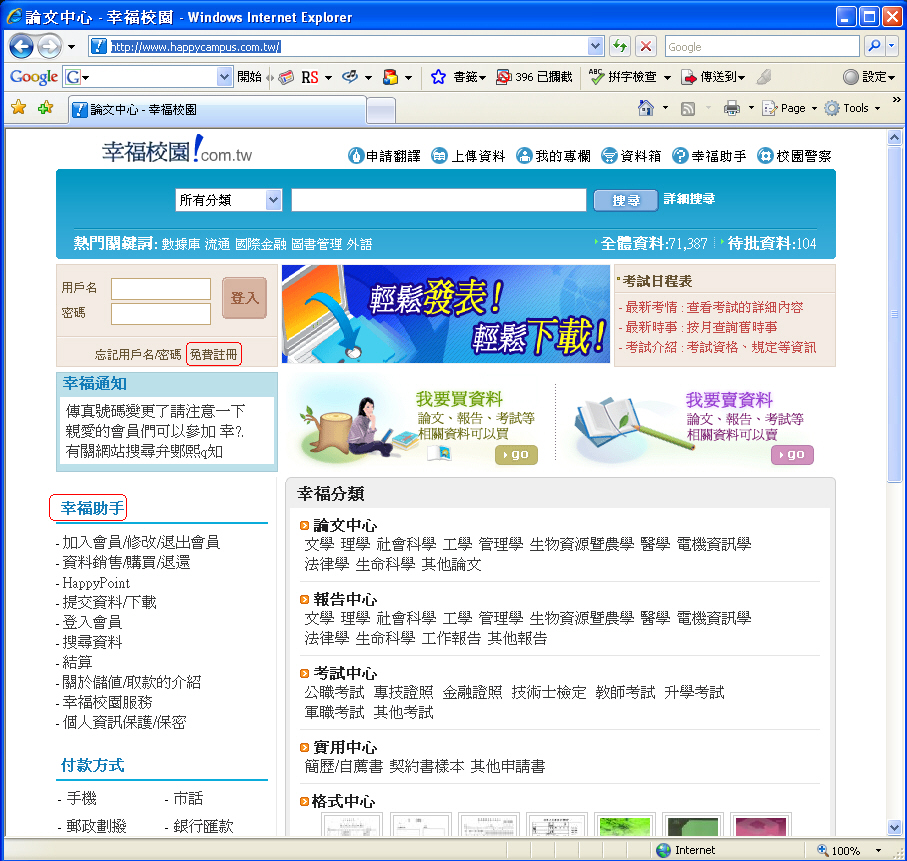Click the 用戶名 username input field
The width and height of the screenshot is (907, 861).
(x=161, y=289)
